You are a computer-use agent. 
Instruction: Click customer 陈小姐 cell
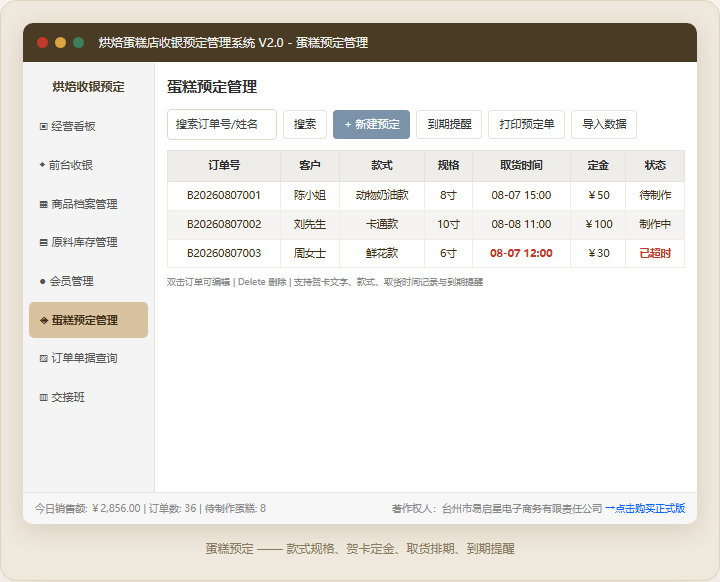click(x=310, y=196)
